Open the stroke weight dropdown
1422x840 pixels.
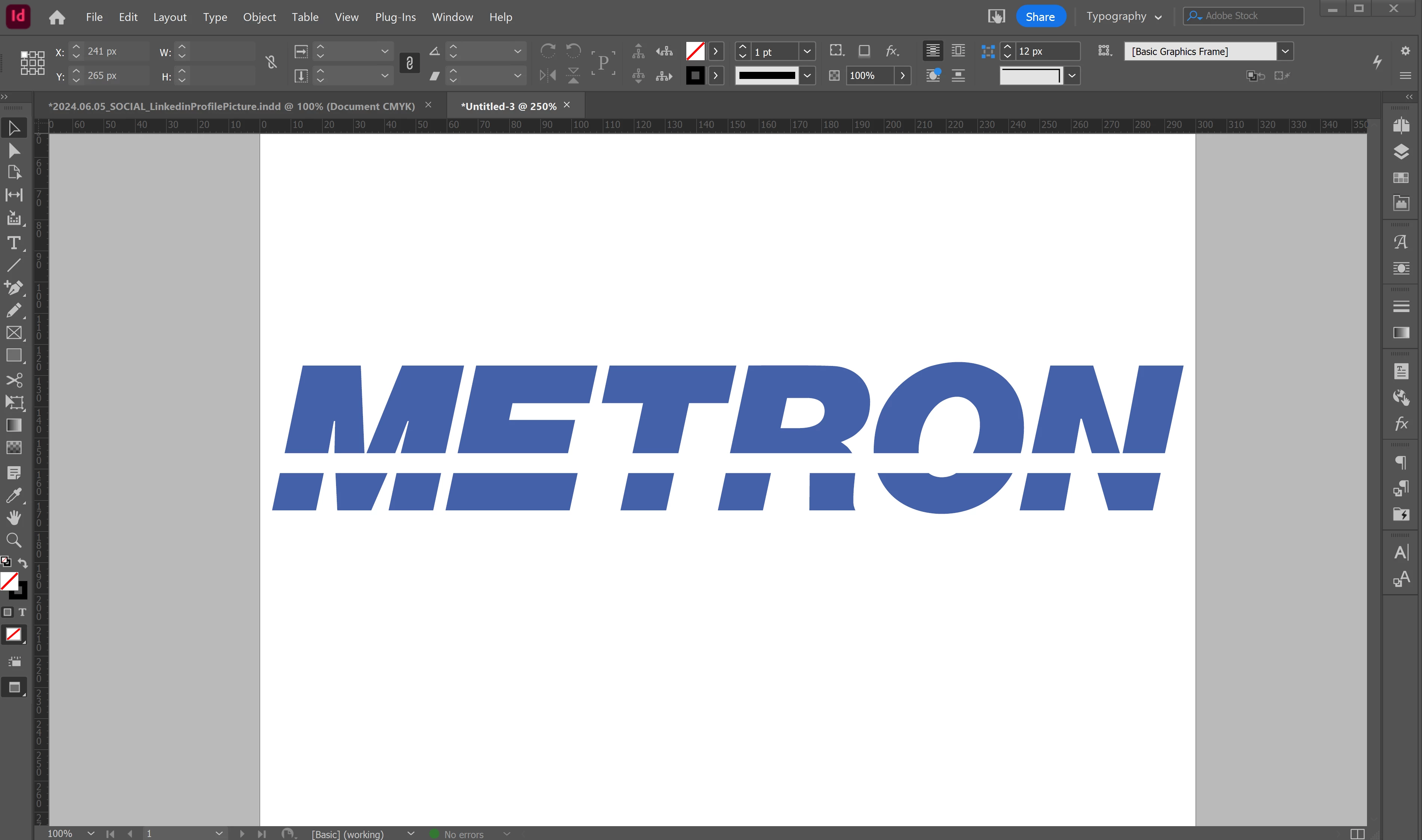pos(807,52)
